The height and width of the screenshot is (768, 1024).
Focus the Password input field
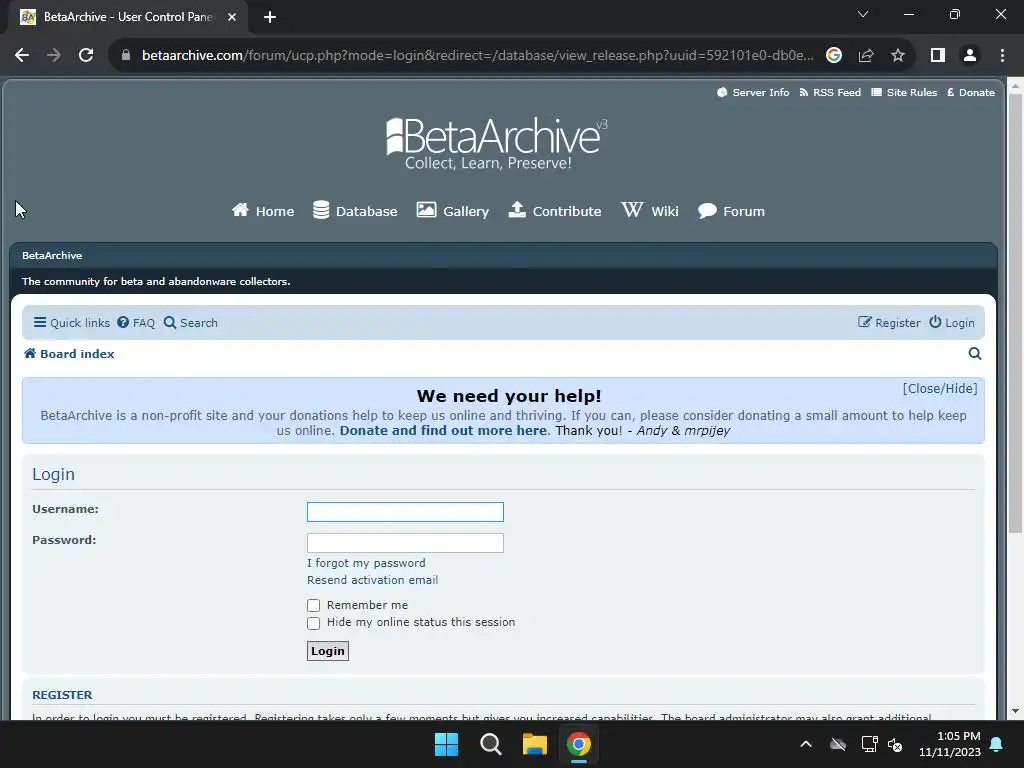(x=405, y=543)
